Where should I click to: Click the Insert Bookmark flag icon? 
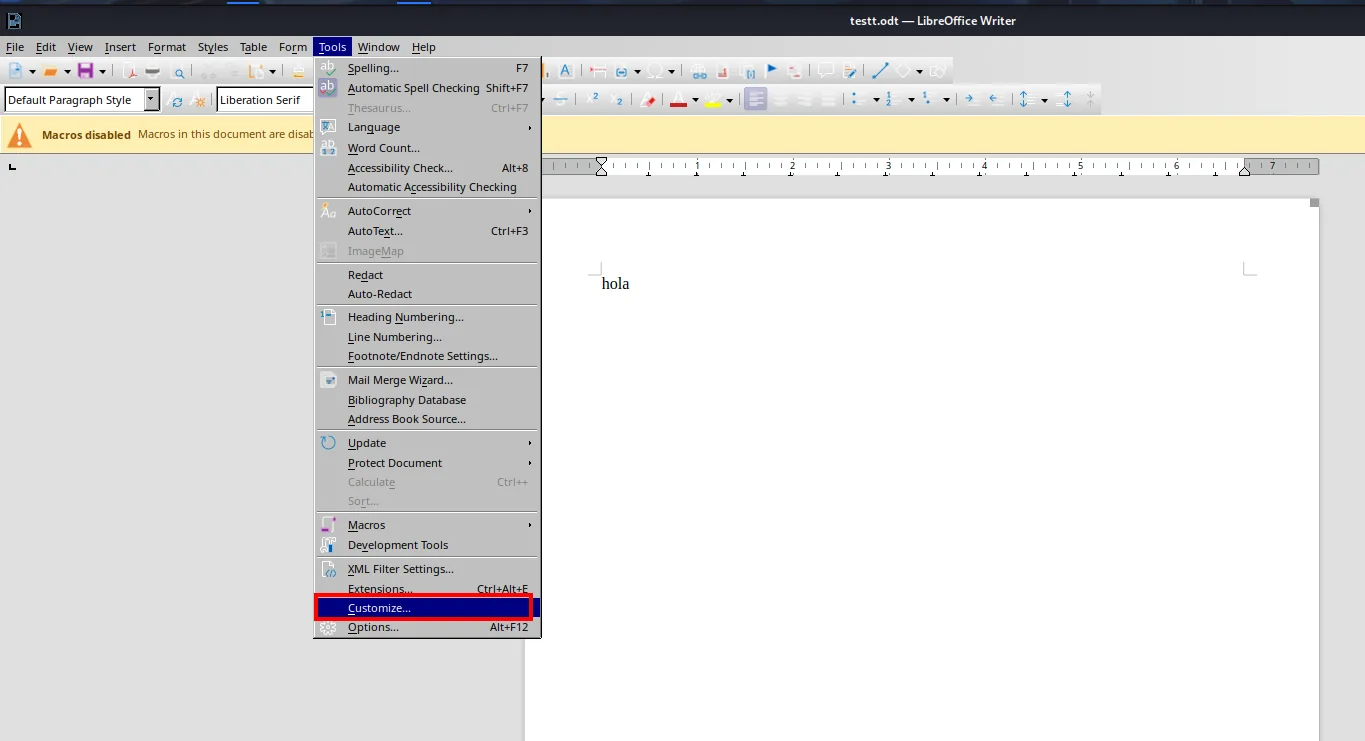[771, 70]
